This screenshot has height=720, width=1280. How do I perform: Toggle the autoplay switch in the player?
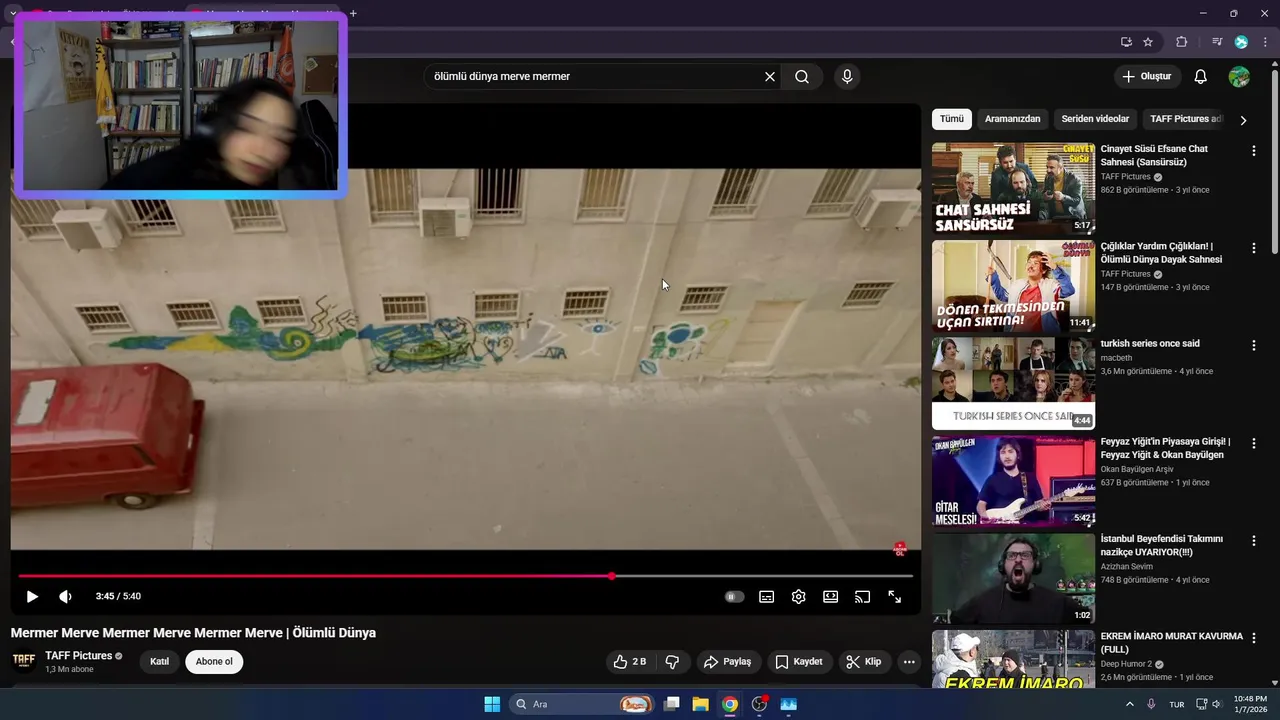734,597
